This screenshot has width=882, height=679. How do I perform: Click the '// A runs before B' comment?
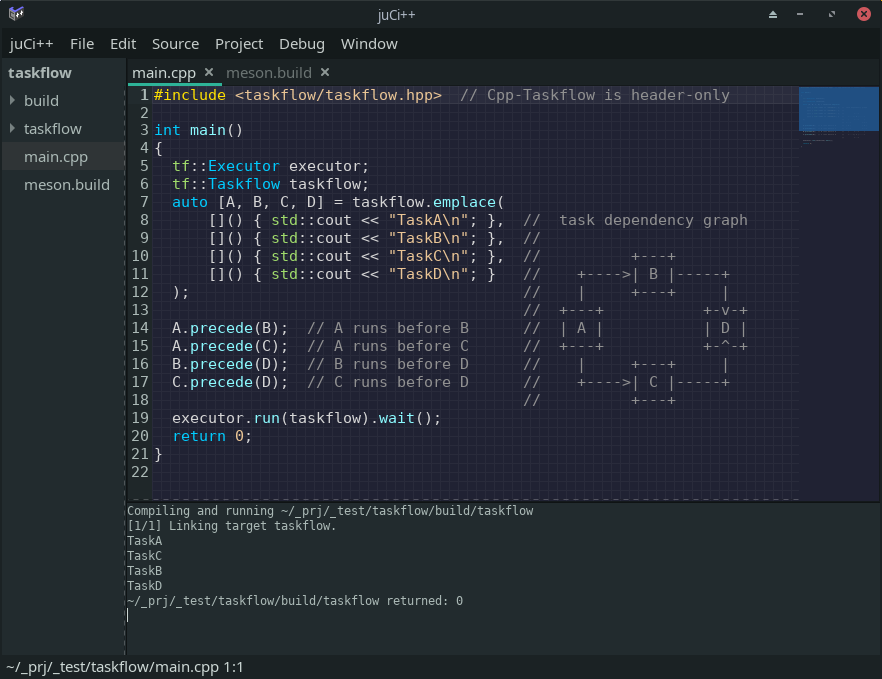[388, 328]
